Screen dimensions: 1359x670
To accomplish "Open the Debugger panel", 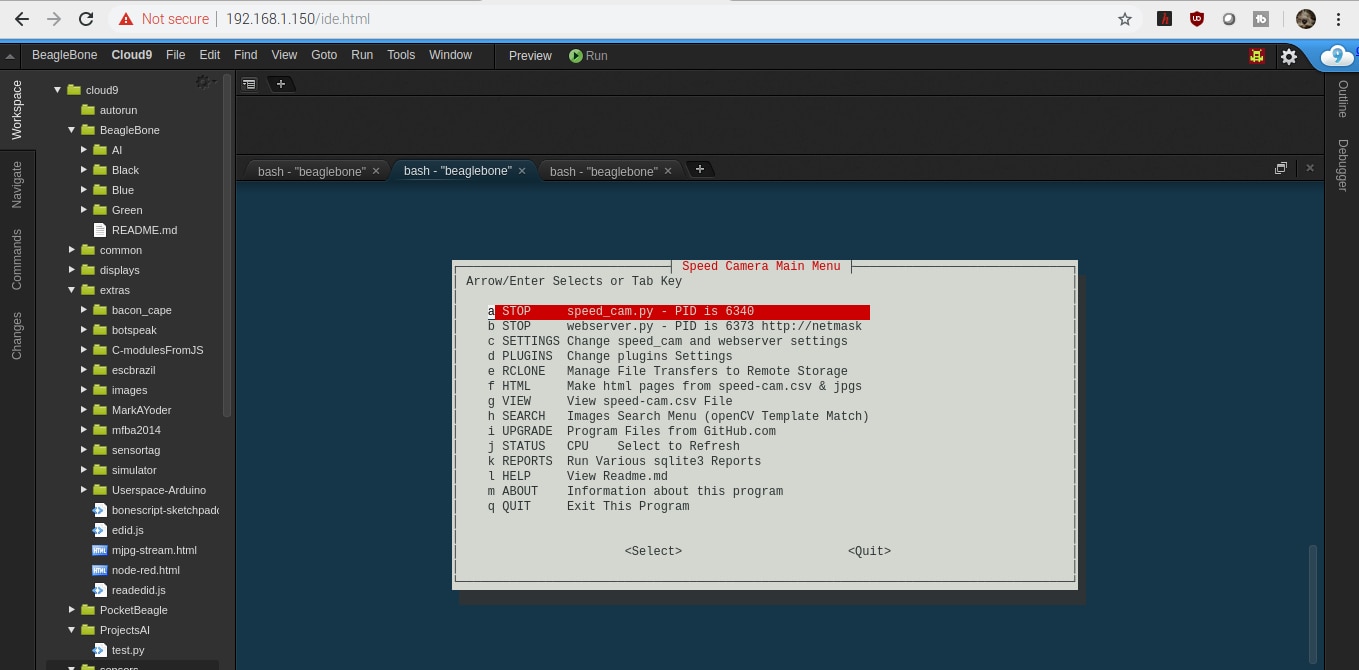I will pos(1343,165).
